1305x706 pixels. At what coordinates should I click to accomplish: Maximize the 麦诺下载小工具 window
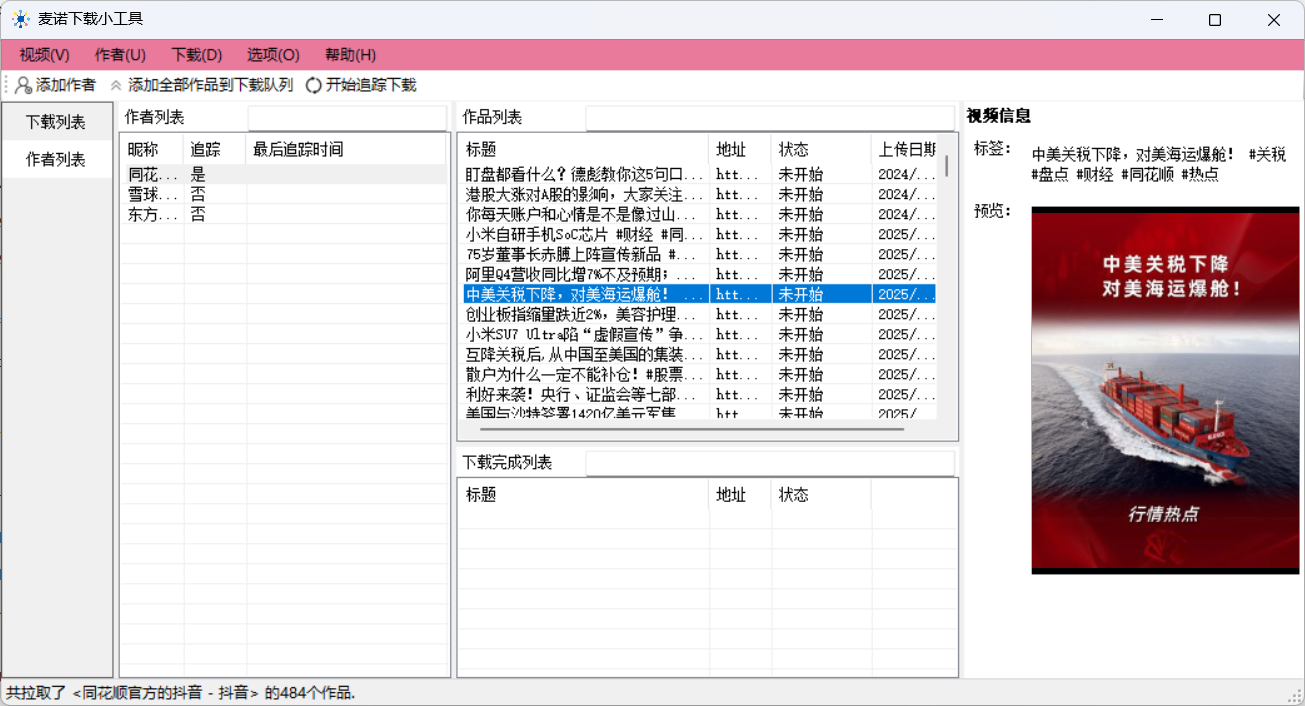[x=1215, y=20]
